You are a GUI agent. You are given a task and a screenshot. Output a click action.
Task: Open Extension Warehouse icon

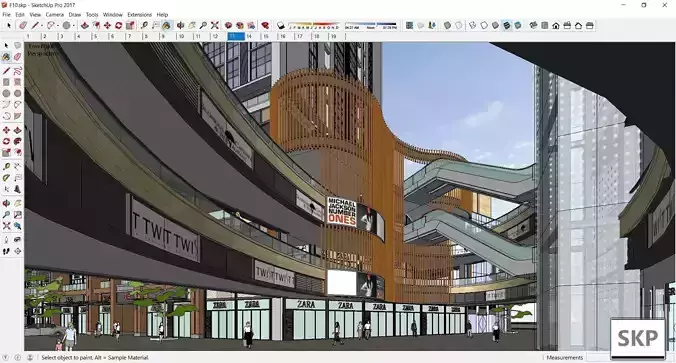point(239,25)
